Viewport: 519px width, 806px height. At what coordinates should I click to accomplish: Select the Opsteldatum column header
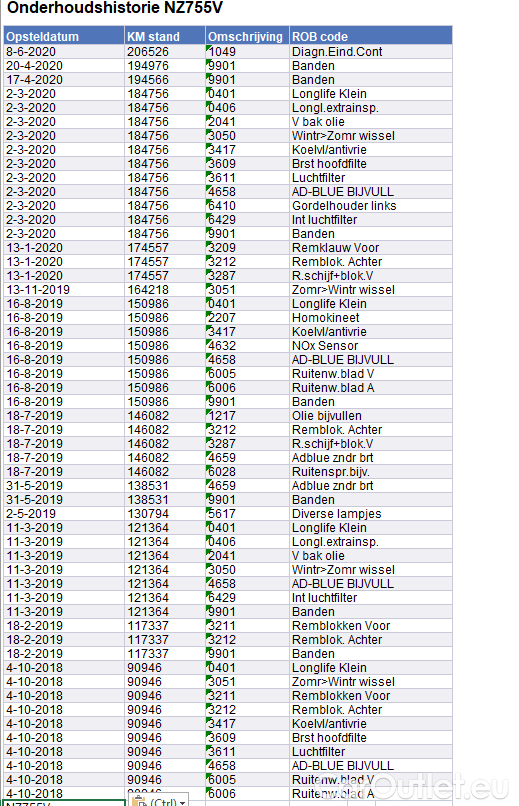[64, 36]
